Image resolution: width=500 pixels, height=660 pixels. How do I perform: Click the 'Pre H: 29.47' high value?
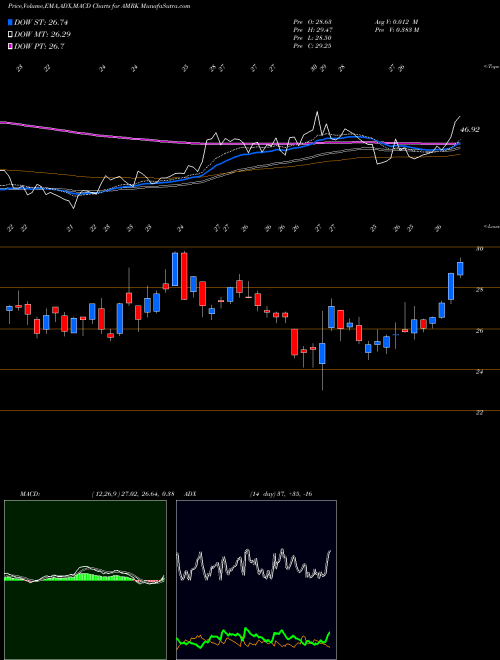point(312,29)
